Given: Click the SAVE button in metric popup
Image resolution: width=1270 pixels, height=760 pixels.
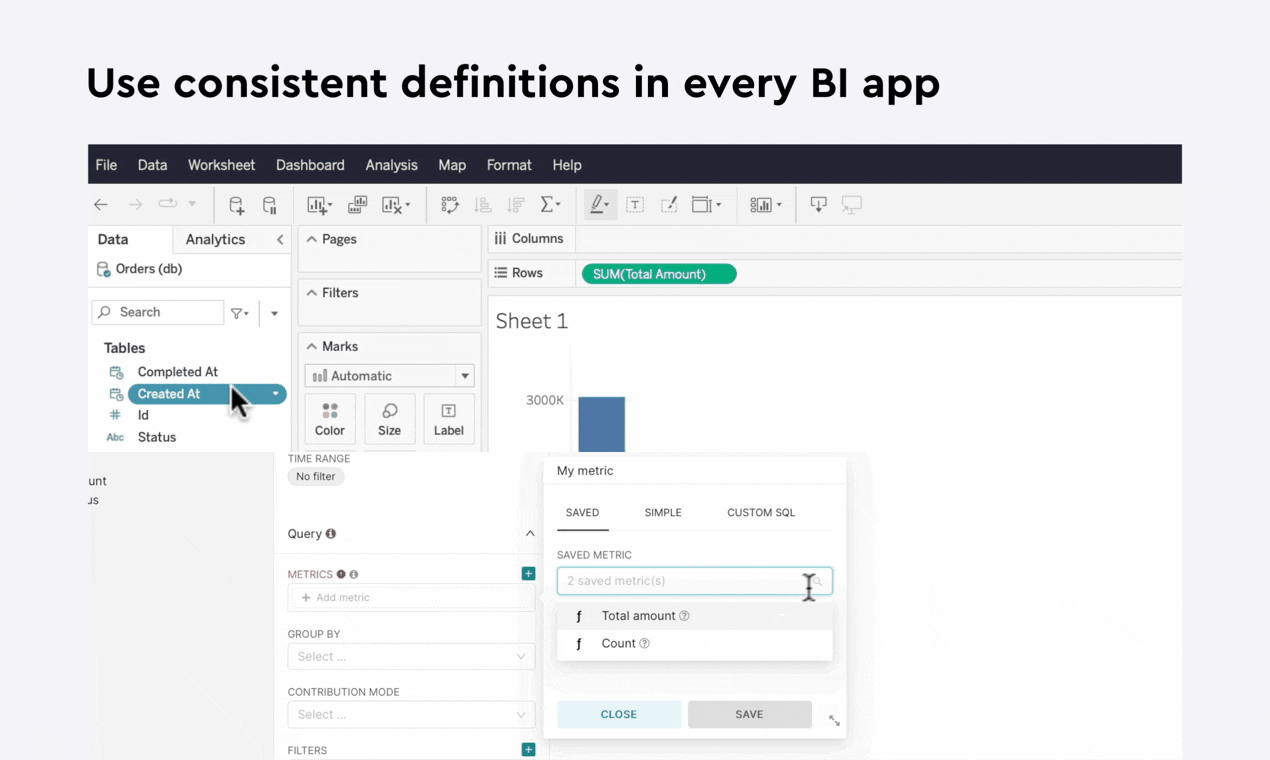Looking at the screenshot, I should click(x=749, y=715).
